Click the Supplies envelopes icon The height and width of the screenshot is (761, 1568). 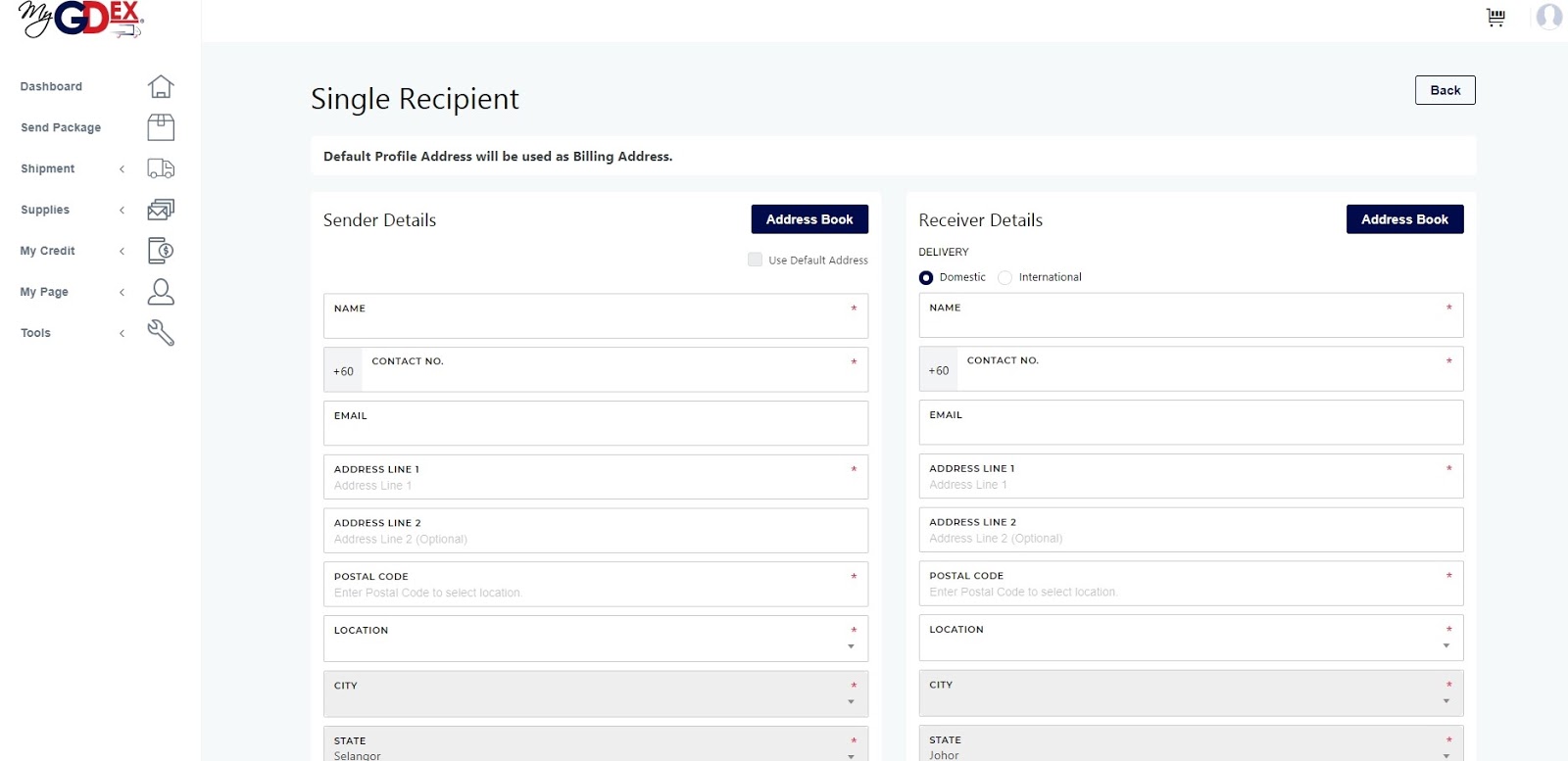pyautogui.click(x=161, y=210)
